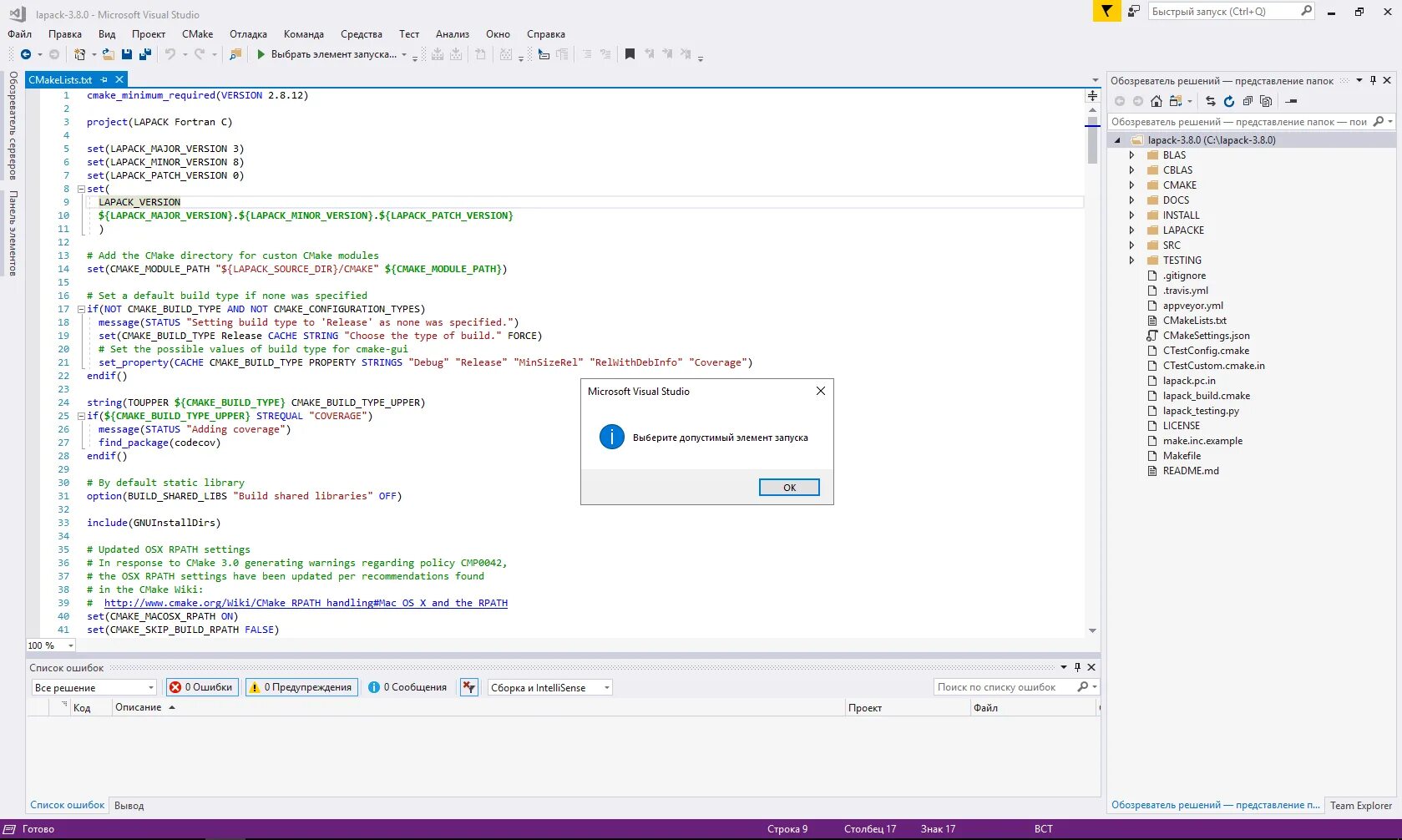Expand the TESTING folder node
1402x840 pixels.
[1132, 261]
